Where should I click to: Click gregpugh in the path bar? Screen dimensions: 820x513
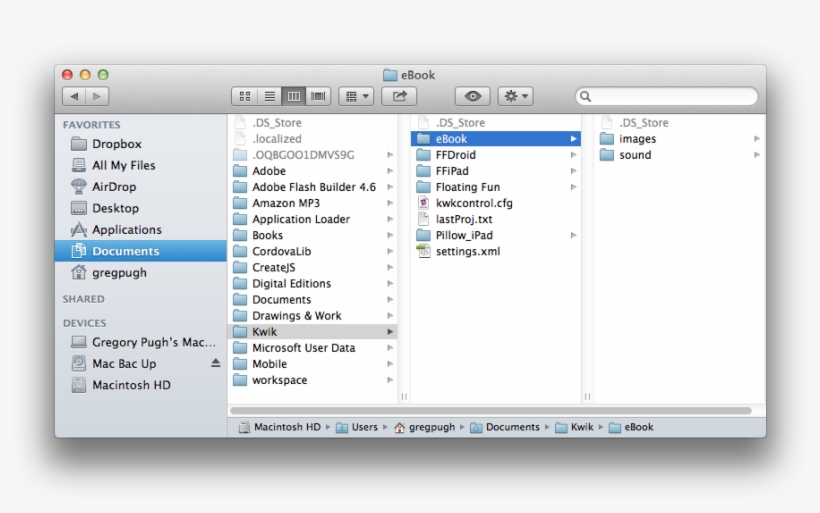[x=431, y=427]
